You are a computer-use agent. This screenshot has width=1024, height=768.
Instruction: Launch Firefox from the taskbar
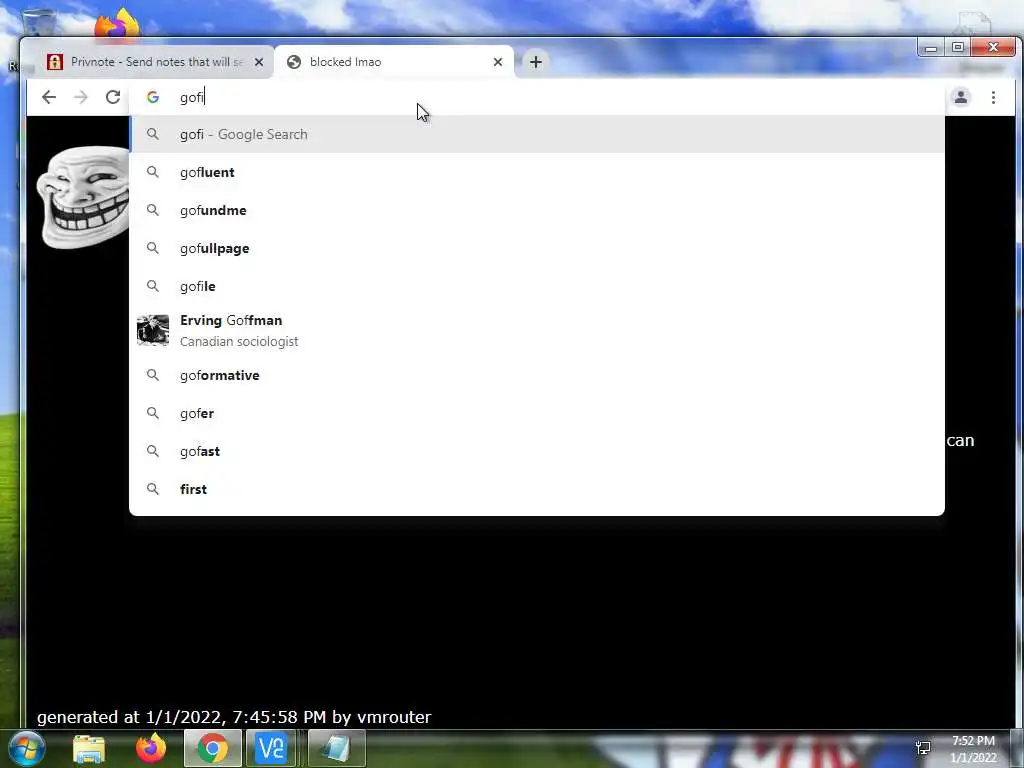click(151, 748)
